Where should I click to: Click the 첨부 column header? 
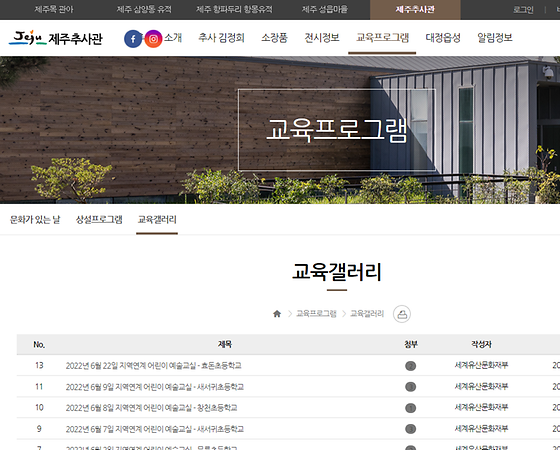pos(411,344)
